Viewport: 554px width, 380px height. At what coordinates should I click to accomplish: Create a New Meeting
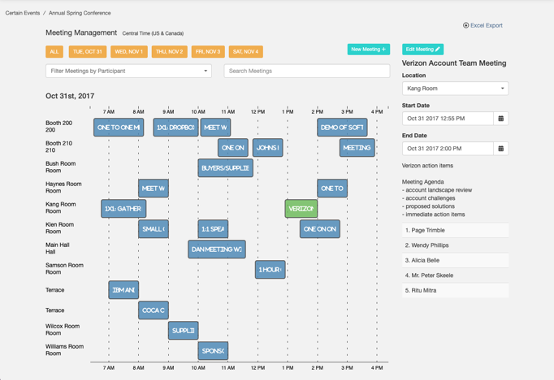click(x=369, y=49)
